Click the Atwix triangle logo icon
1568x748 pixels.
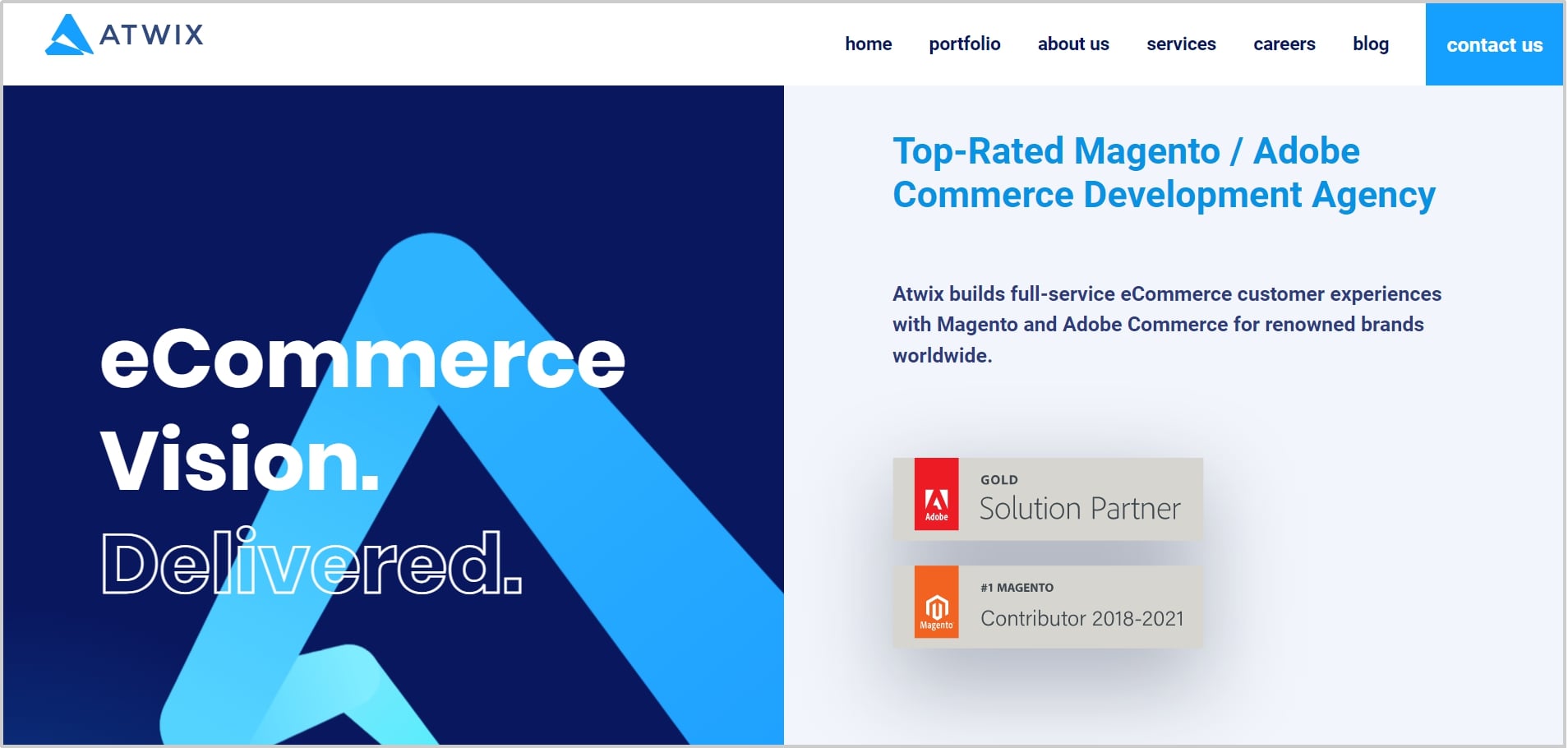point(68,35)
